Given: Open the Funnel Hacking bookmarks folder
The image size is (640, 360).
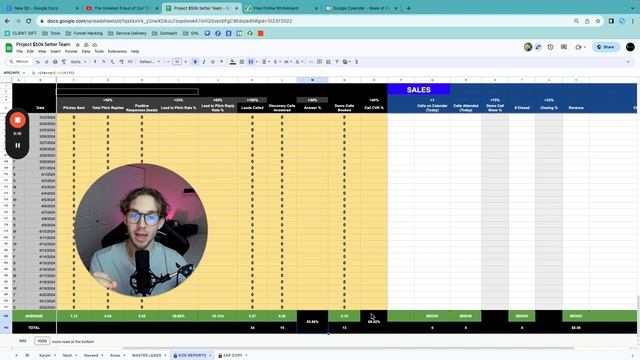Looking at the screenshot, I should pos(84,33).
